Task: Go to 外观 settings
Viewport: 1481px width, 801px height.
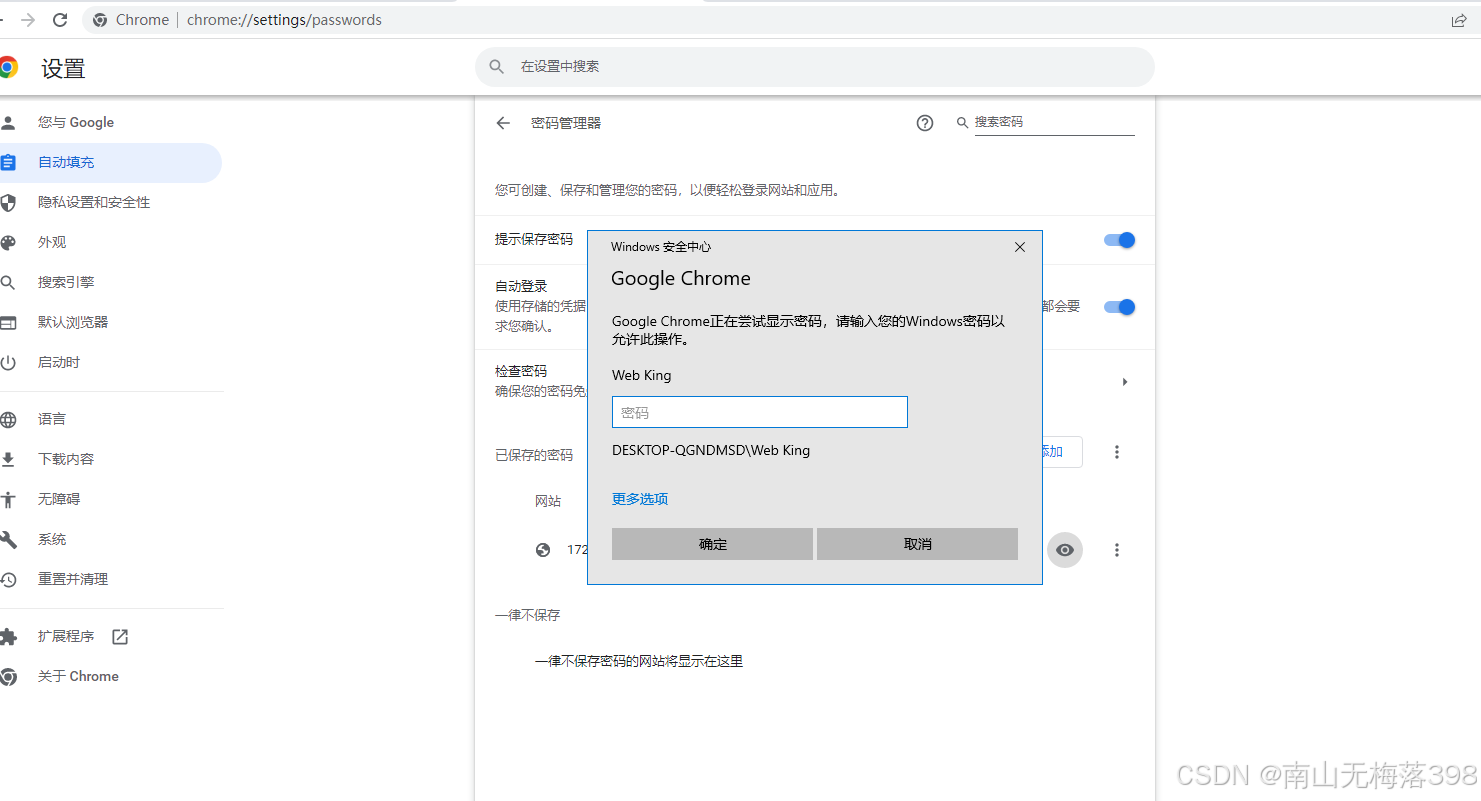Action: [x=52, y=242]
